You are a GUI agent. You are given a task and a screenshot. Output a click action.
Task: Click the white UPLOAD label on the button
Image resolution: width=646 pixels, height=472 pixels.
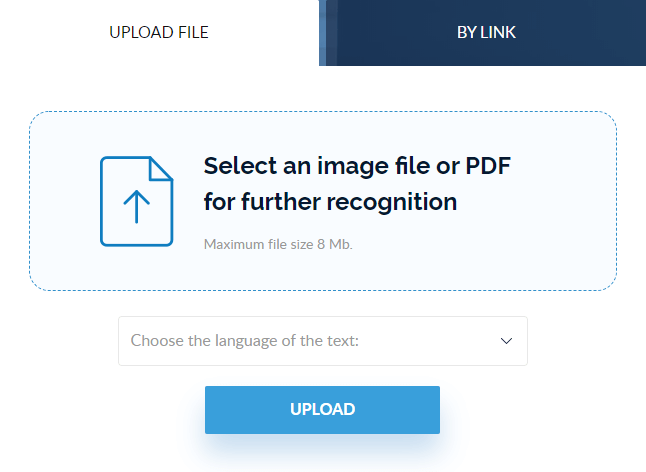click(322, 409)
